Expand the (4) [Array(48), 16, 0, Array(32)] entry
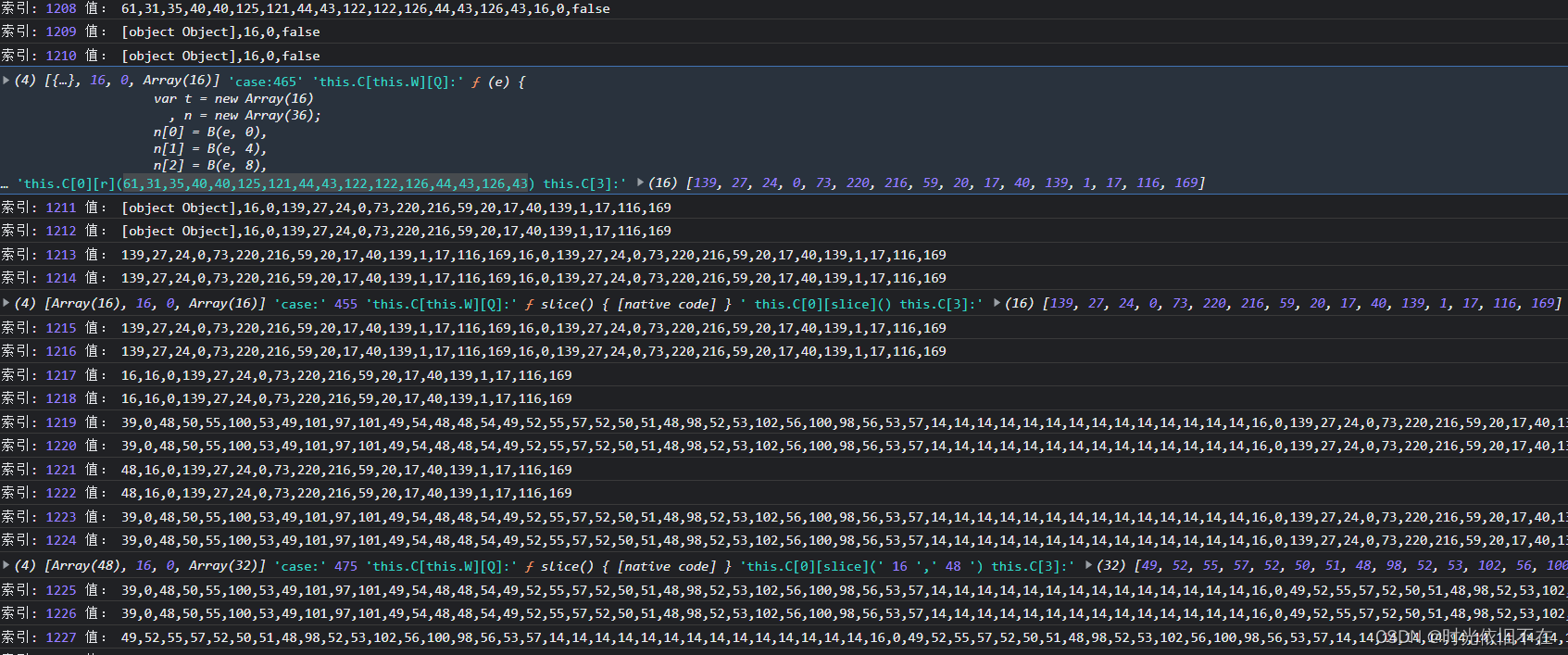This screenshot has width=1568, height=655. (6, 565)
